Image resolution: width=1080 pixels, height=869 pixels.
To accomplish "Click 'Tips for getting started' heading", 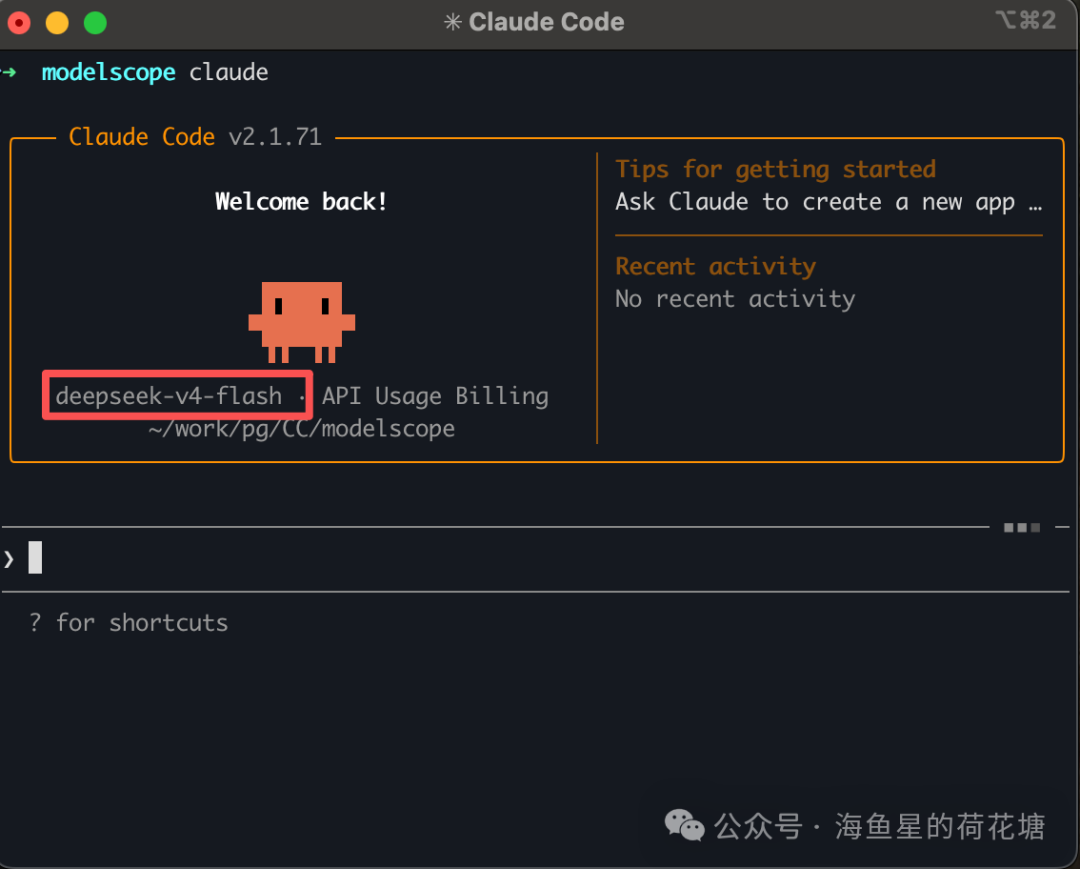I will 776,169.
